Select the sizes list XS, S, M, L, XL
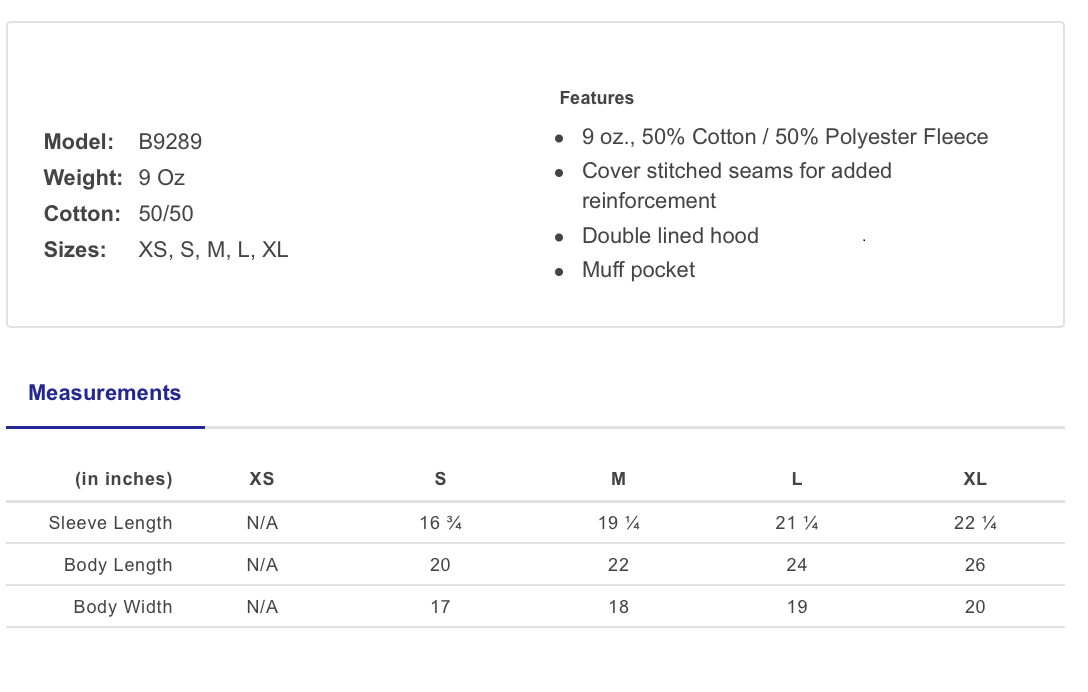The height and width of the screenshot is (692, 1088). 213,250
